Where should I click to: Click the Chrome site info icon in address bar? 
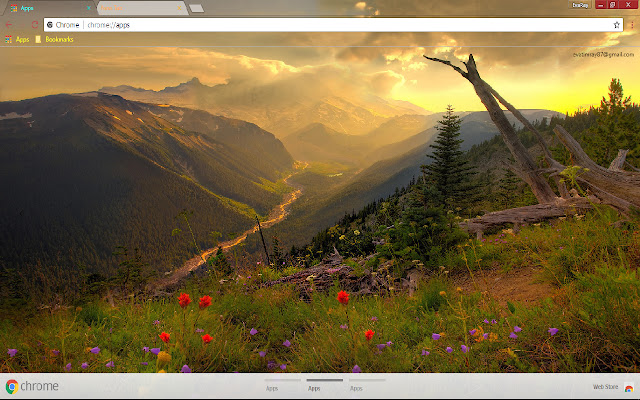(50, 25)
